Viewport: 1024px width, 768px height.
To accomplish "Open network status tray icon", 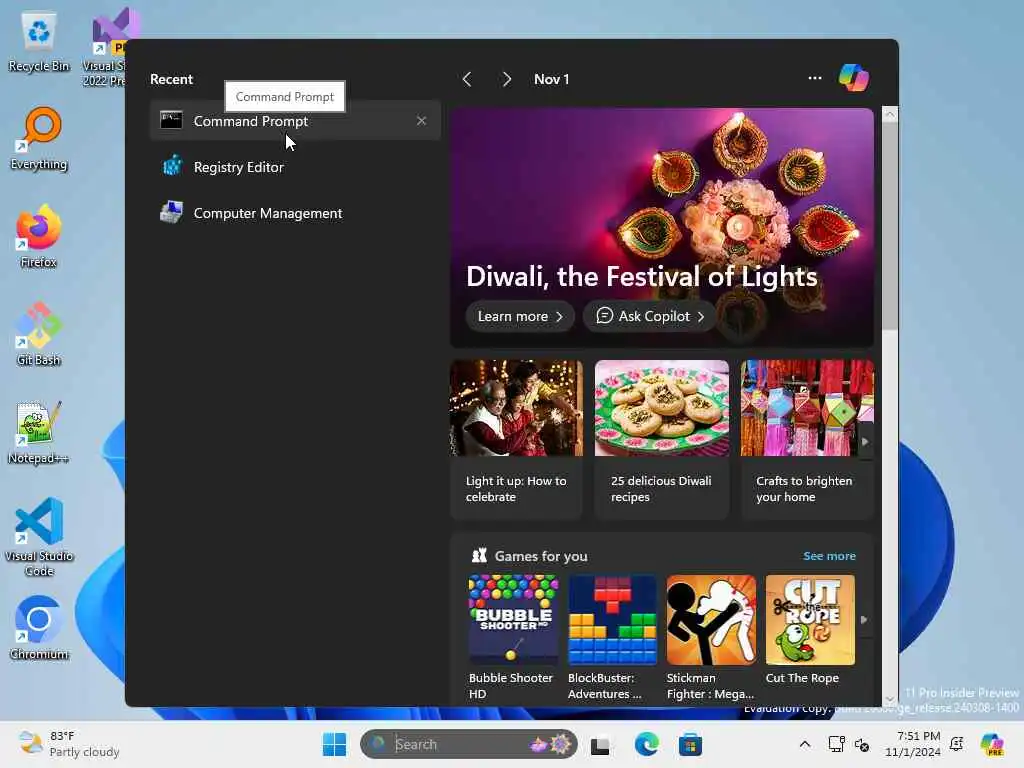I will coord(836,744).
